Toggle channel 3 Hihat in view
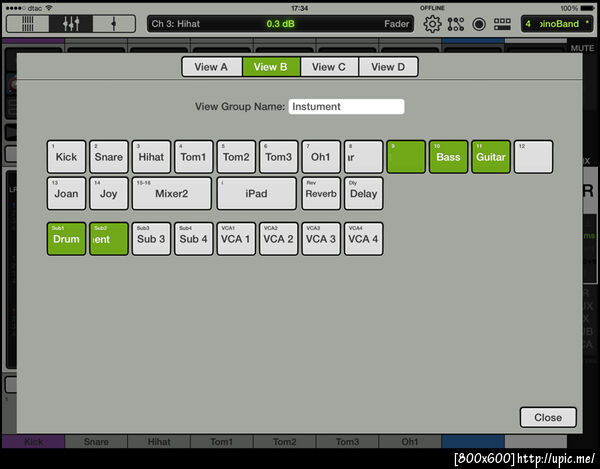 [151, 157]
